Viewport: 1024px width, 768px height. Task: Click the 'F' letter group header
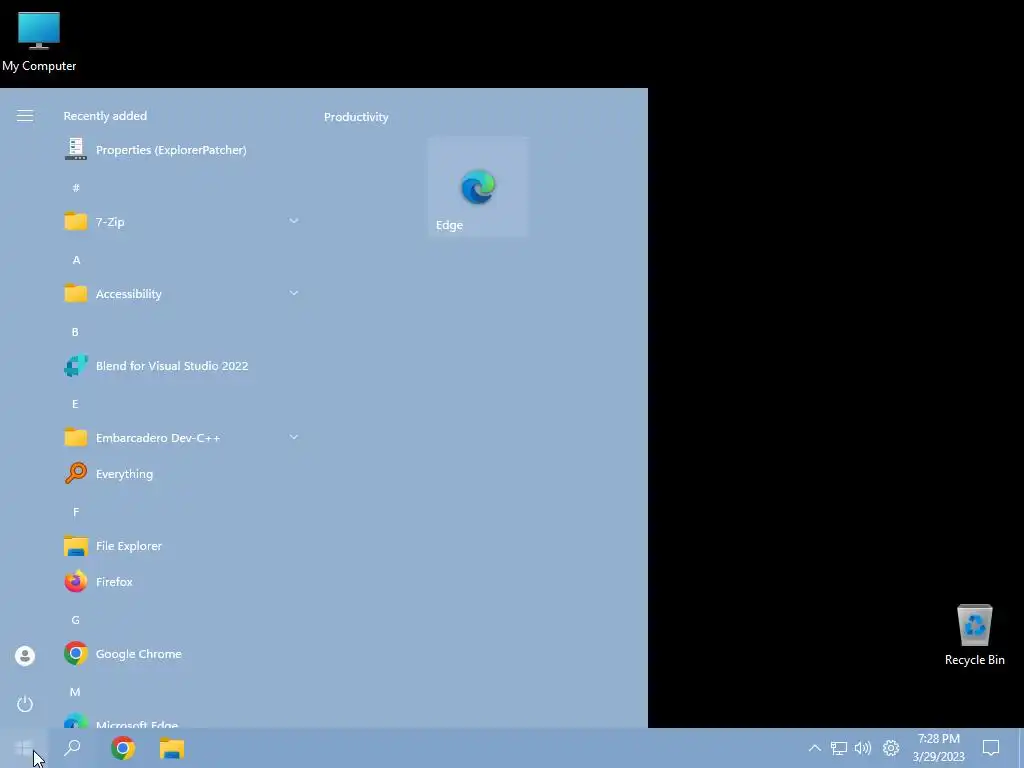click(76, 512)
